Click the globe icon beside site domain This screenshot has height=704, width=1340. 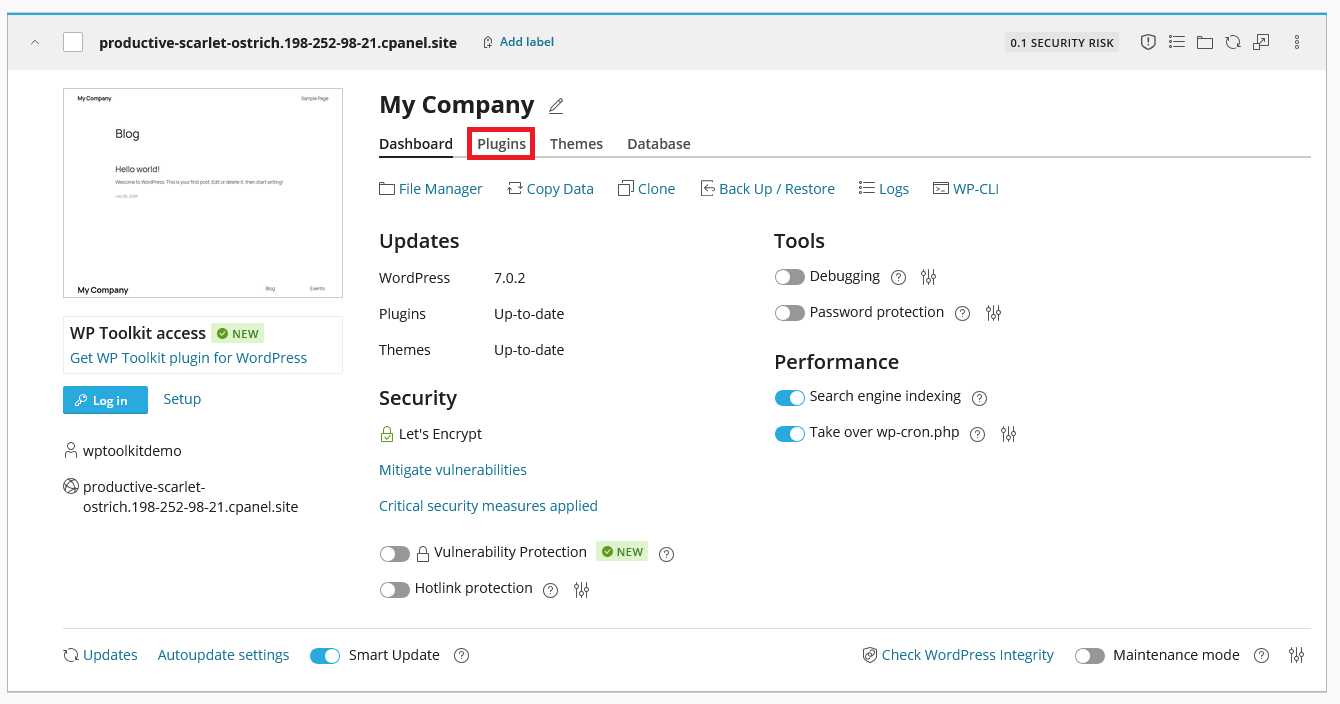click(71, 487)
